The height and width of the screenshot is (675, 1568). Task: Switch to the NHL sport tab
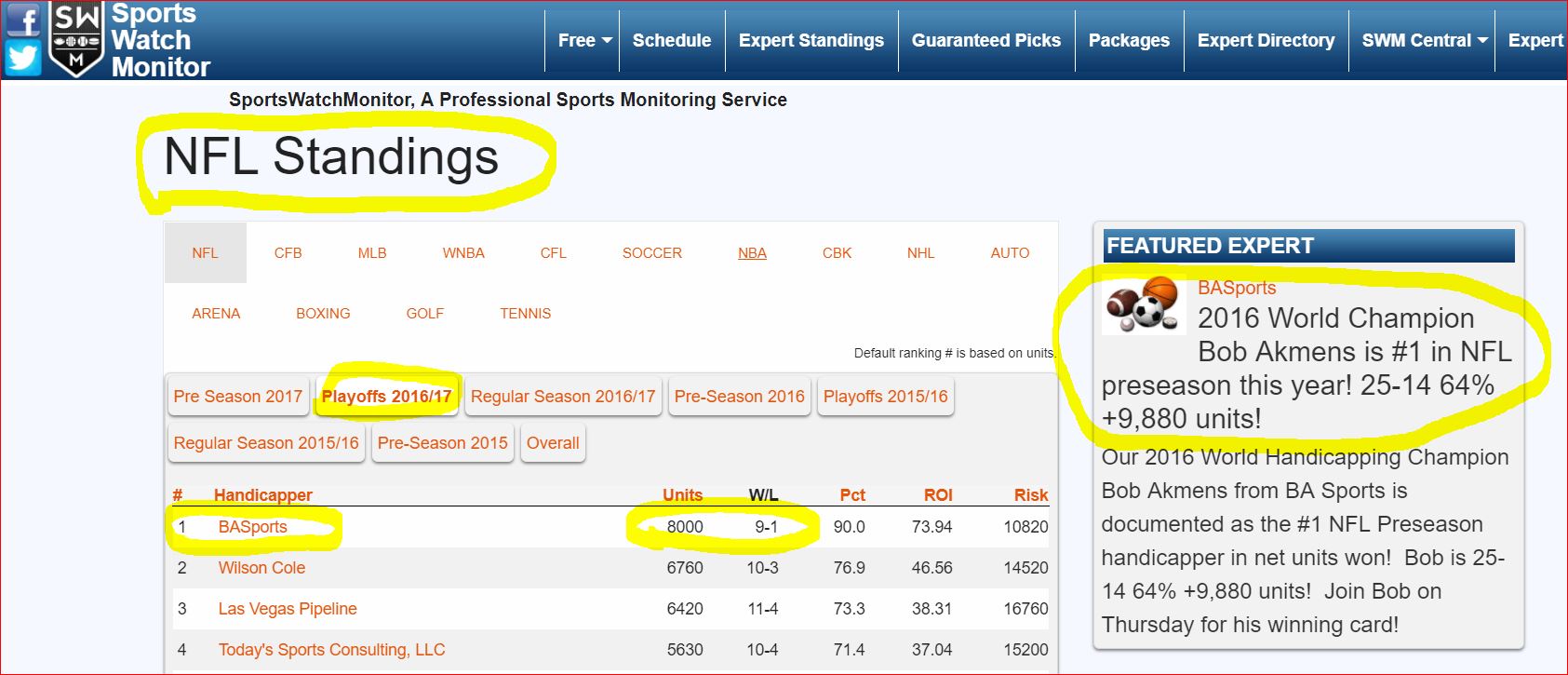coord(920,252)
